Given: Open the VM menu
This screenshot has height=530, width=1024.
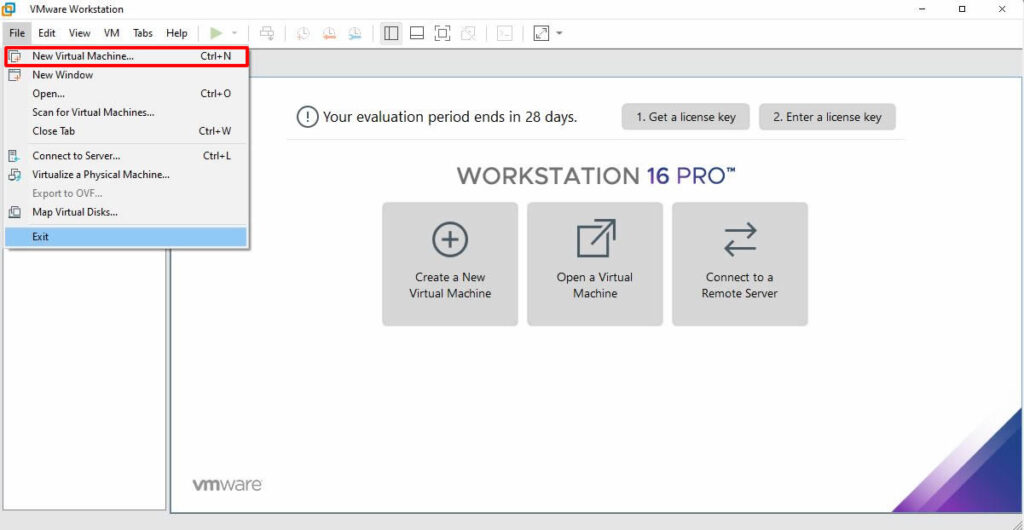Looking at the screenshot, I should pos(112,33).
